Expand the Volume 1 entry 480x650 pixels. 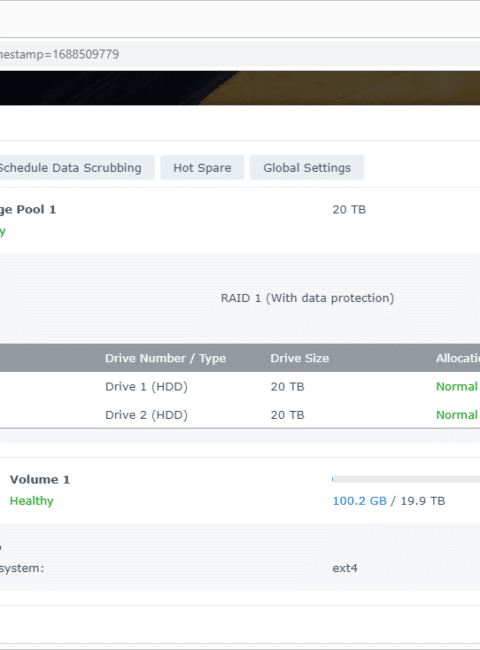(40, 480)
